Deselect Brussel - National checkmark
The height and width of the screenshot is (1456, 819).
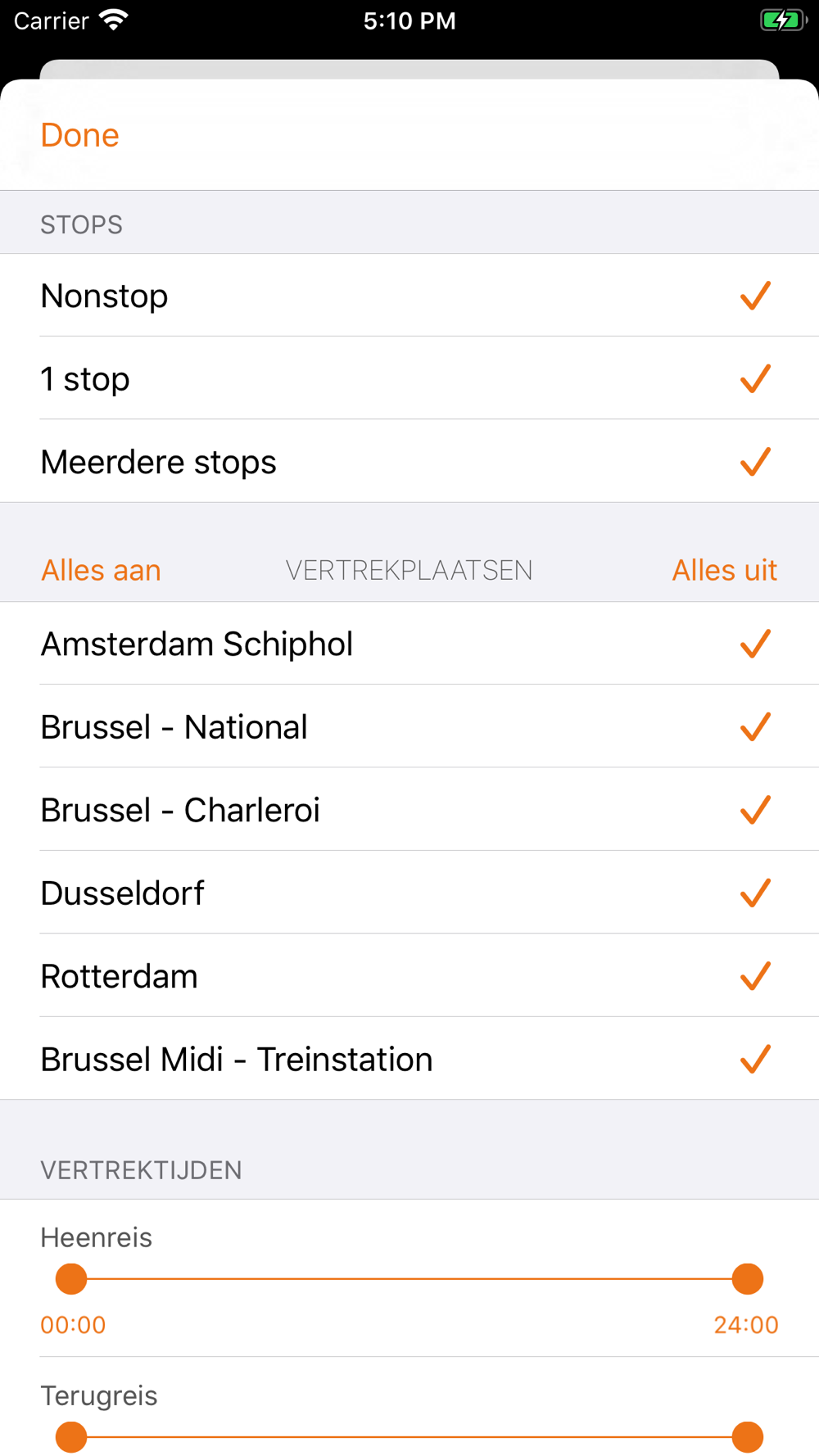[755, 727]
